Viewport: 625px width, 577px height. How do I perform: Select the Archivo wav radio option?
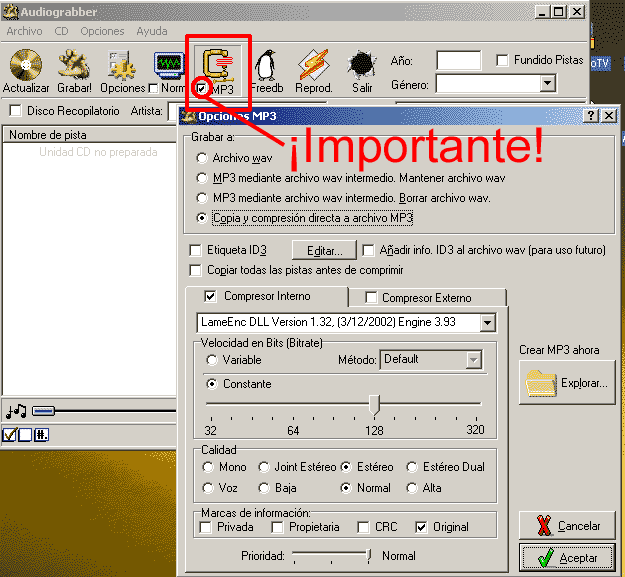(x=202, y=158)
